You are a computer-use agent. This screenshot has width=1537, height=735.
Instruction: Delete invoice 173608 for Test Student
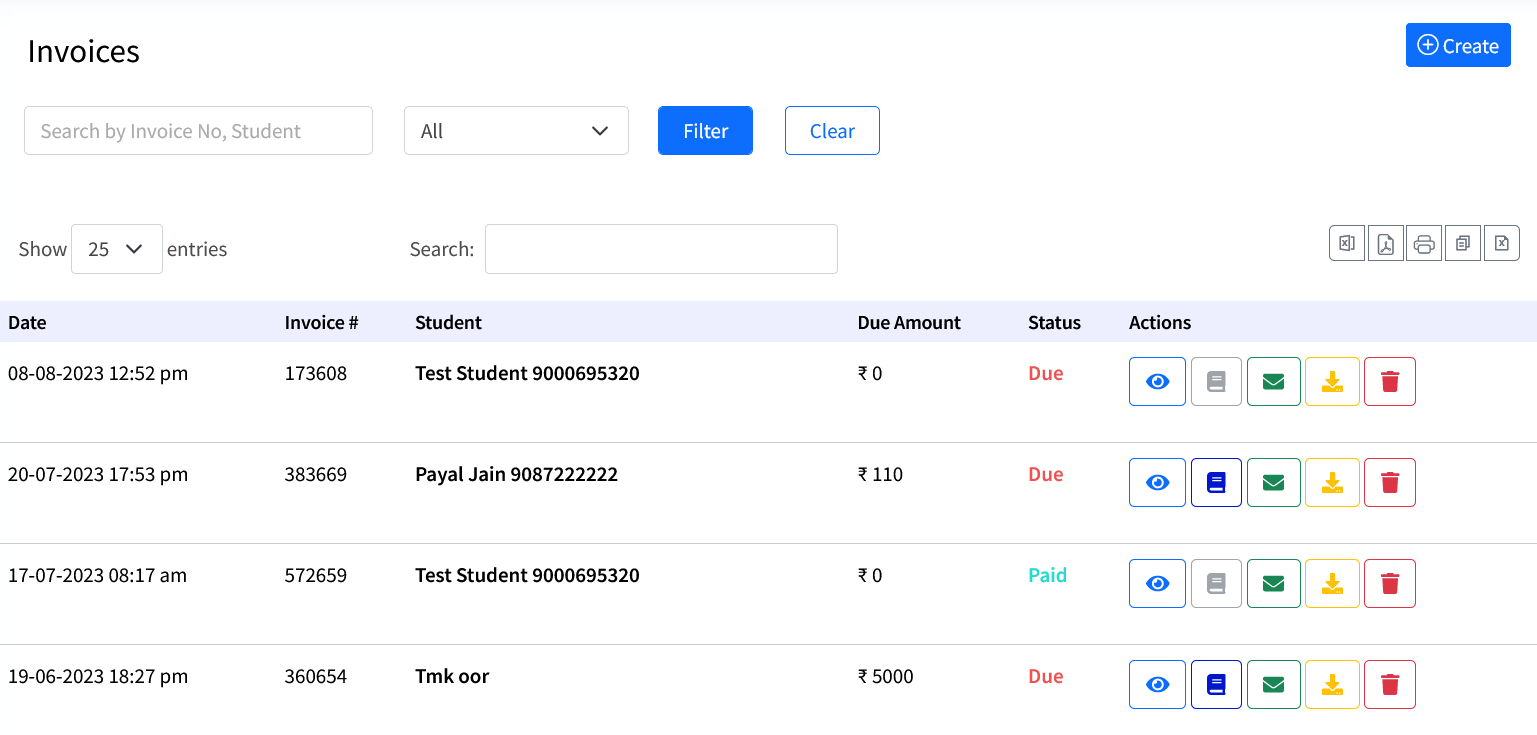[1389, 381]
